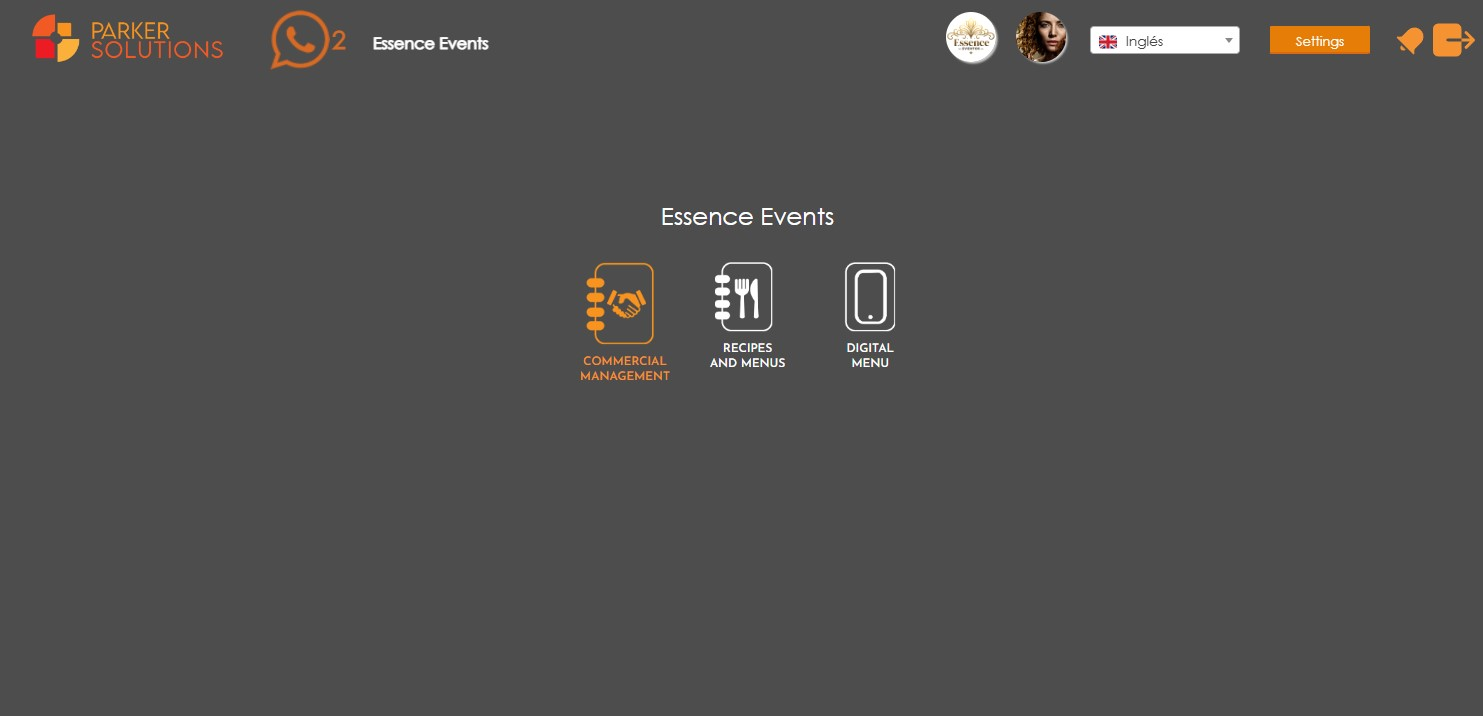Expand the language selector arrow
1483x716 pixels.
coord(1229,41)
